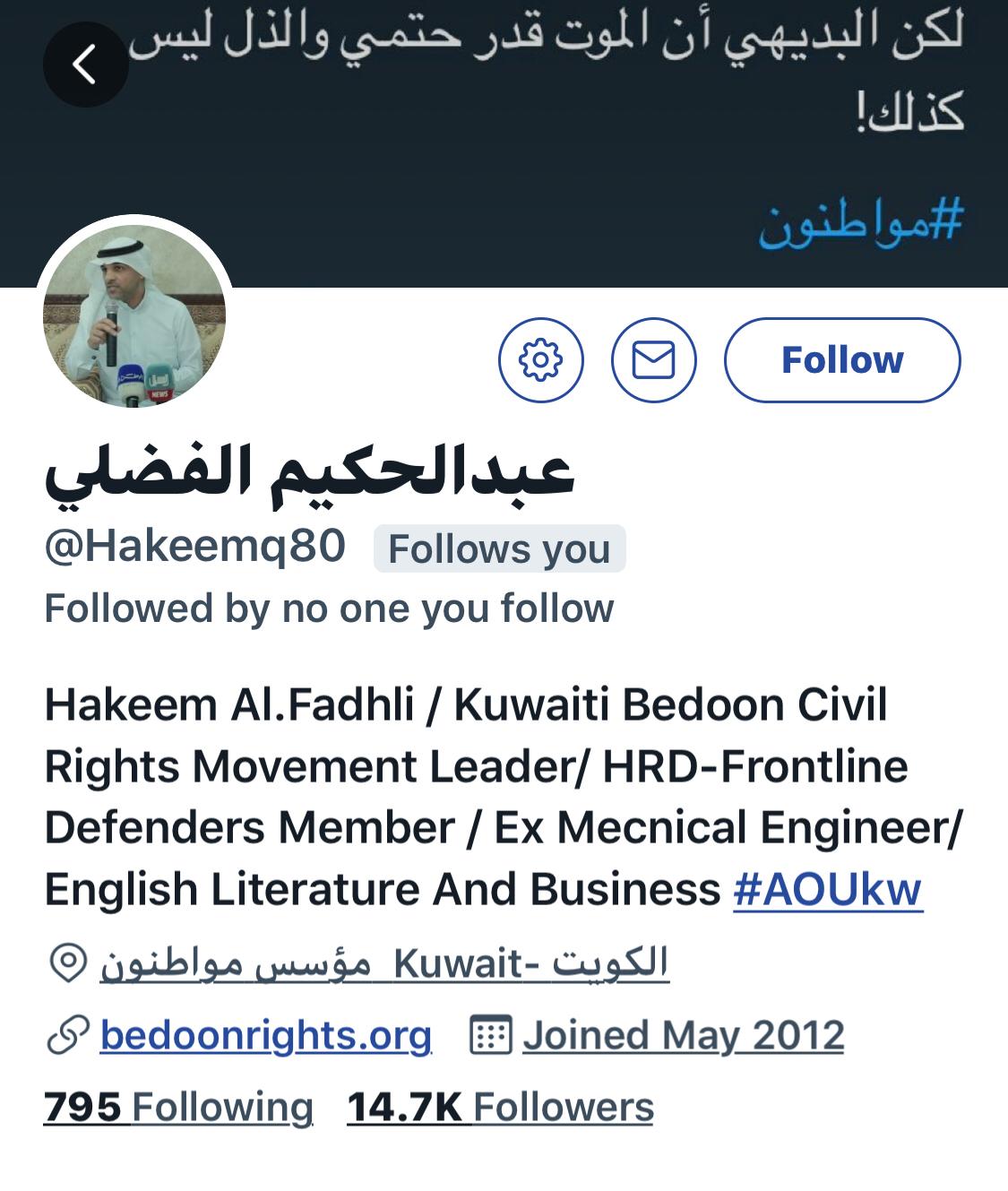The image size is (1008, 1191).
Task: View the 795 Following list
Action: 178,1108
